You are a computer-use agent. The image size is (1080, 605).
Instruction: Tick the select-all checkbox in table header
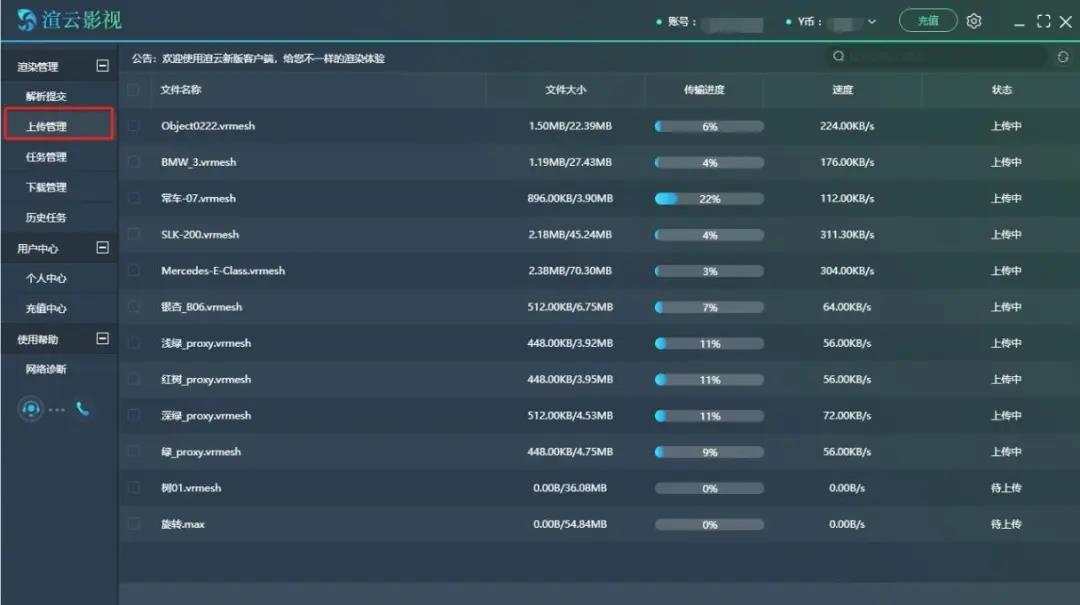[134, 90]
